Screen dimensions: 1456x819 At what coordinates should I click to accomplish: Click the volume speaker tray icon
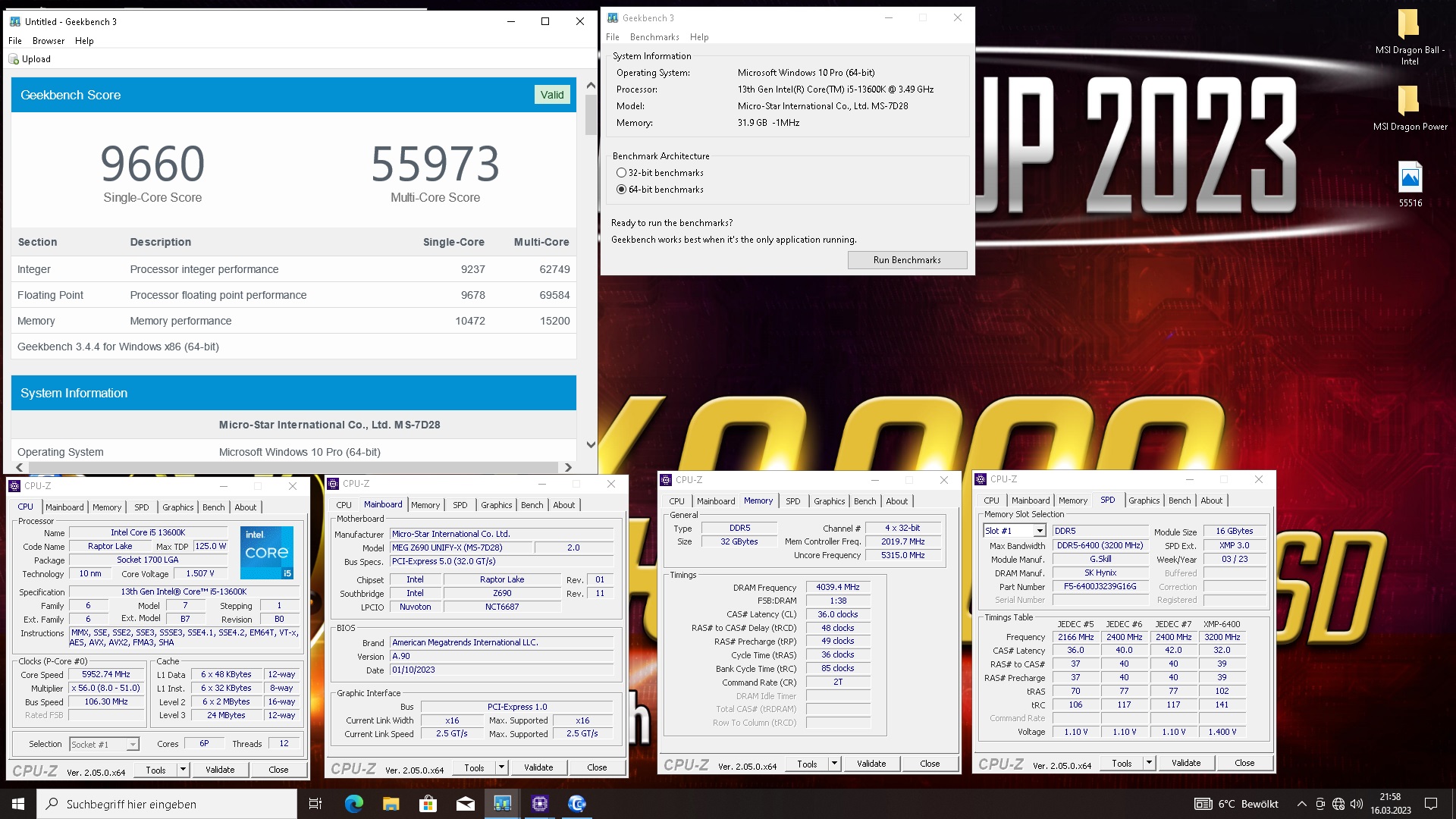(1357, 804)
